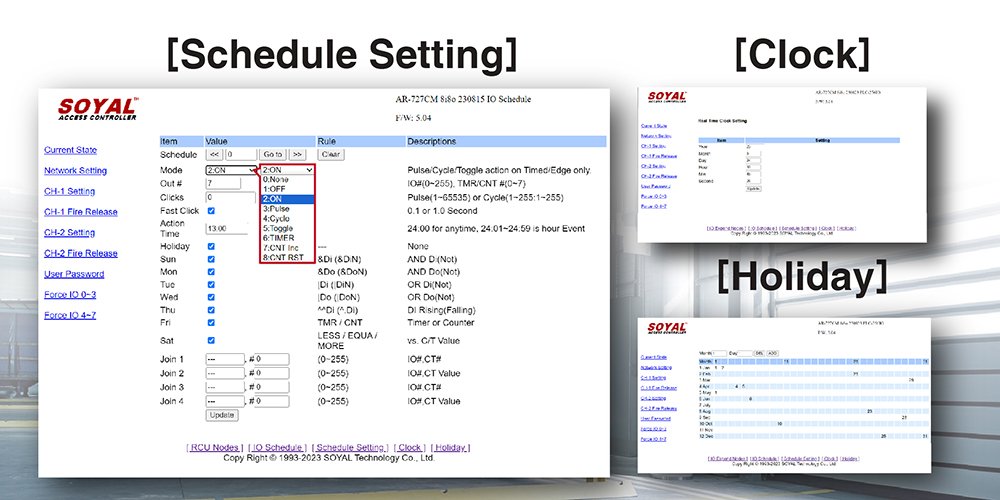This screenshot has width=1000, height=500.
Task: Open the Mode dropdown showing 2:ON
Action: [x=231, y=170]
